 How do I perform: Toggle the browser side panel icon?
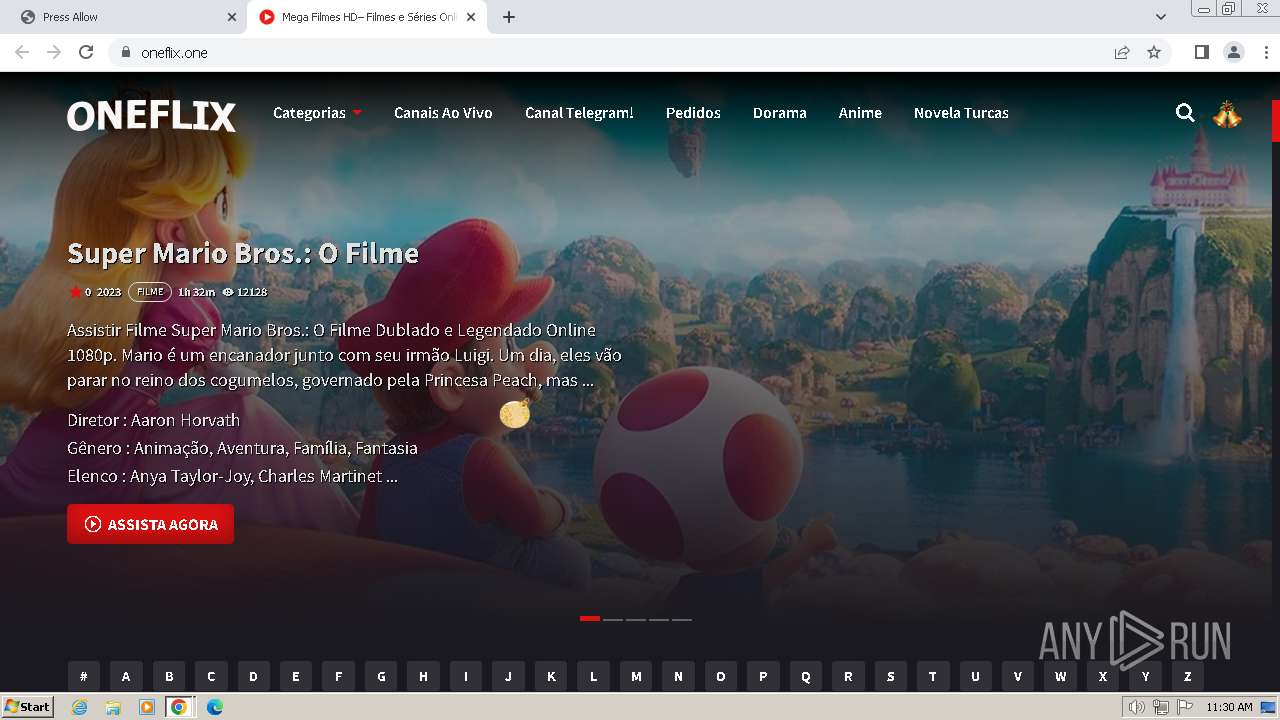click(1202, 52)
